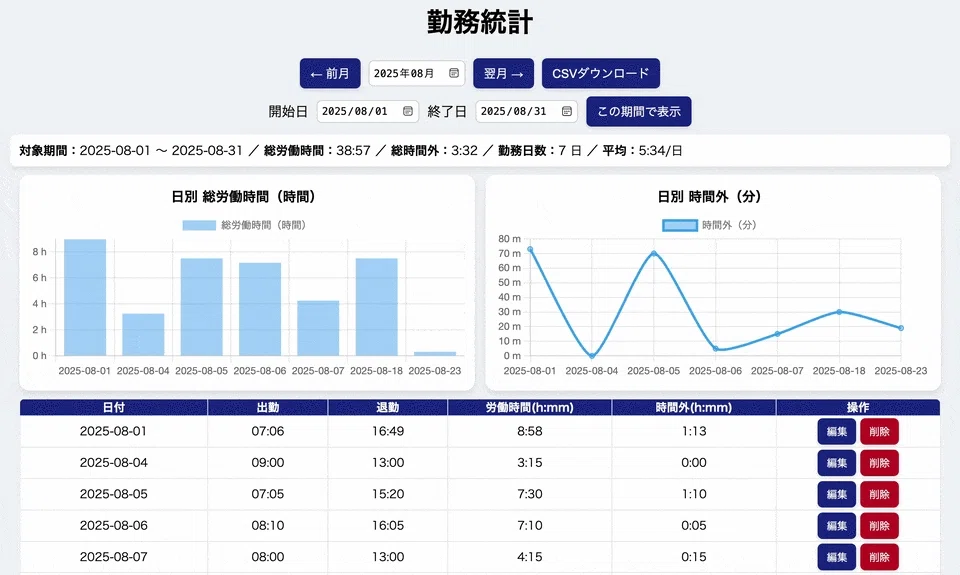The image size is (960, 575).
Task: Click the 操作 column header
Action: [x=858, y=407]
